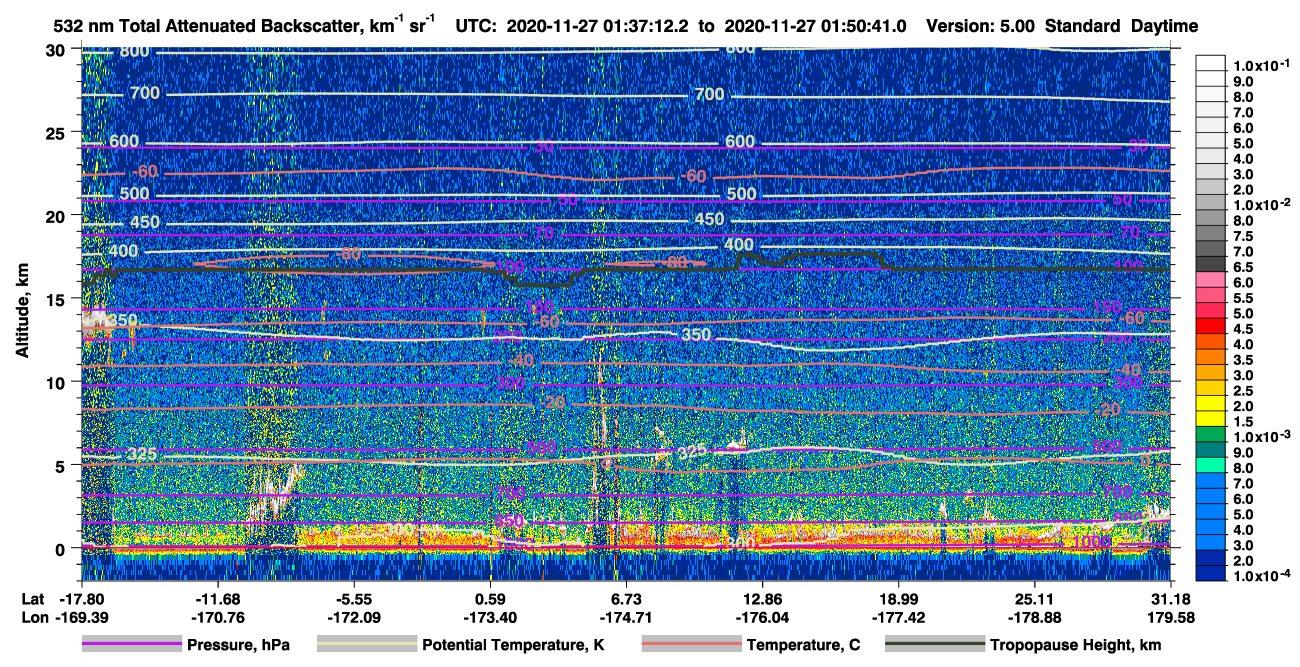
Task: Click the y-axis tick label 15
Action: point(57,299)
